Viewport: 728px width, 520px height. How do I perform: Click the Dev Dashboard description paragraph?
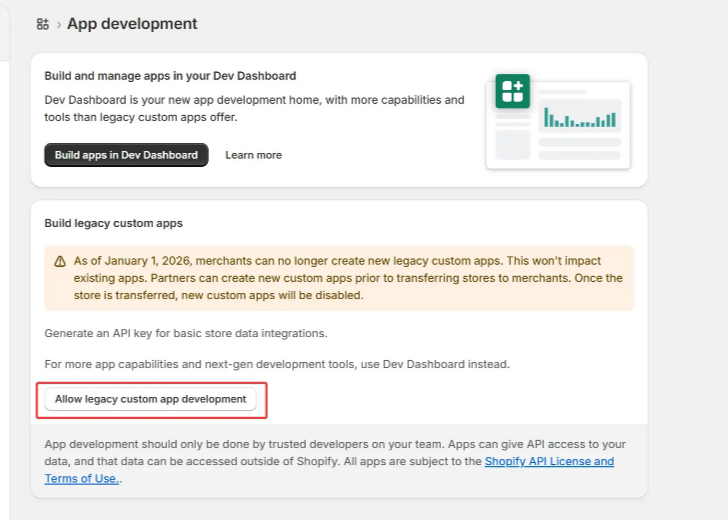(x=254, y=108)
